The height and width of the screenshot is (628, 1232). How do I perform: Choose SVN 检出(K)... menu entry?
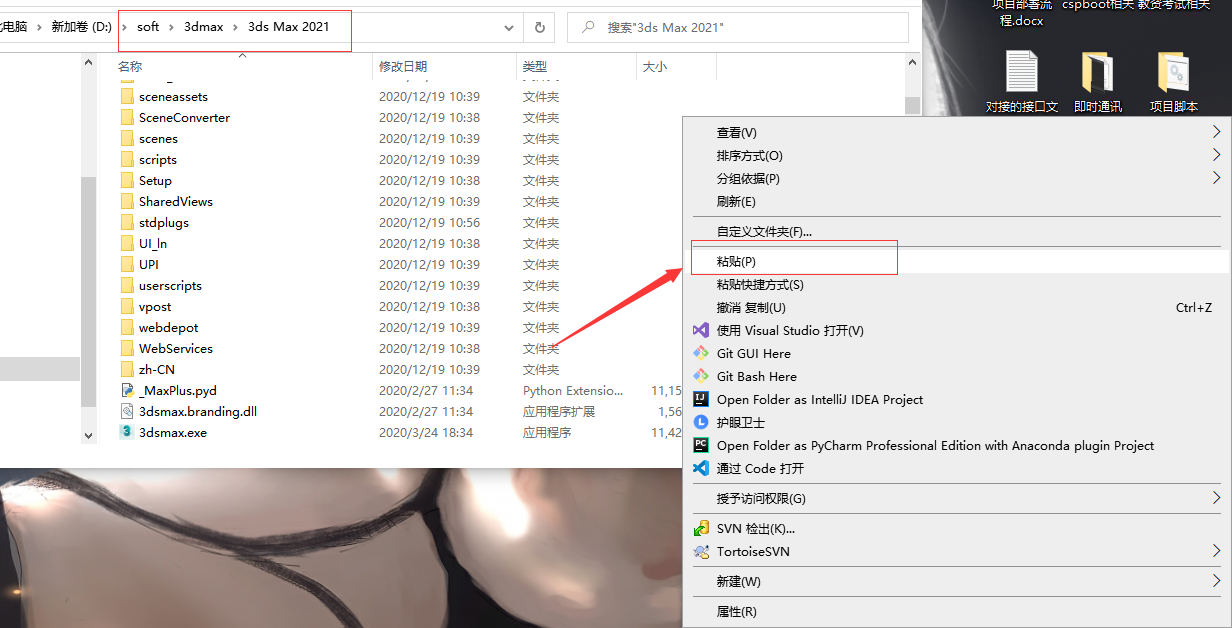pos(957,528)
